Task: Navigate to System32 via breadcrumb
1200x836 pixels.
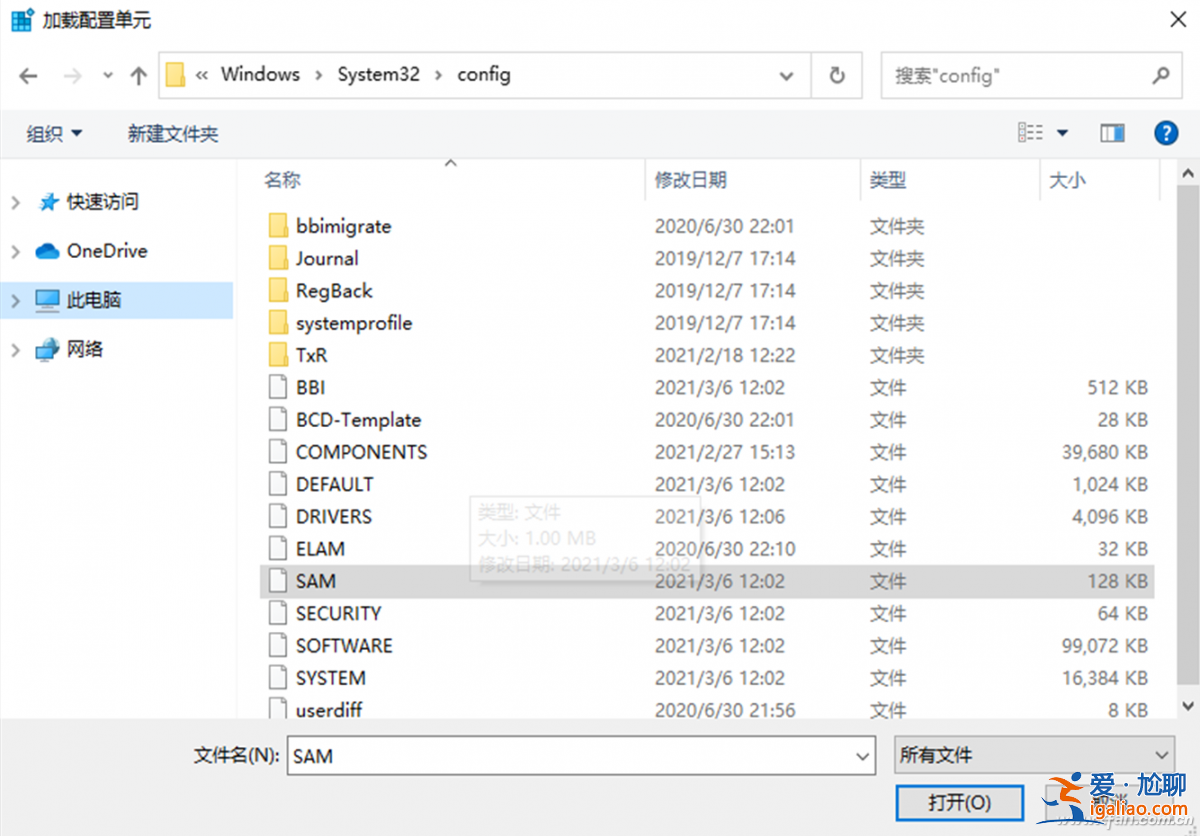Action: pyautogui.click(x=378, y=74)
